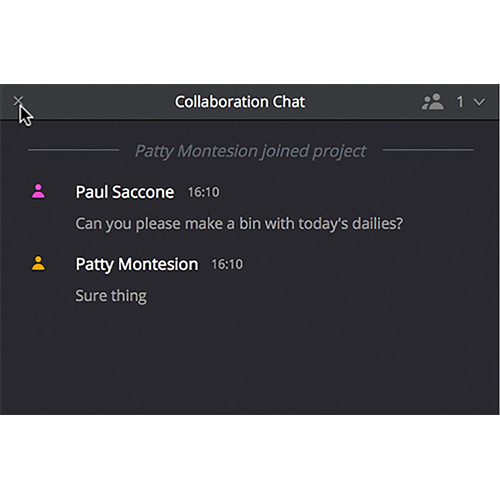Select the "Sure thing" reply message

[111, 296]
